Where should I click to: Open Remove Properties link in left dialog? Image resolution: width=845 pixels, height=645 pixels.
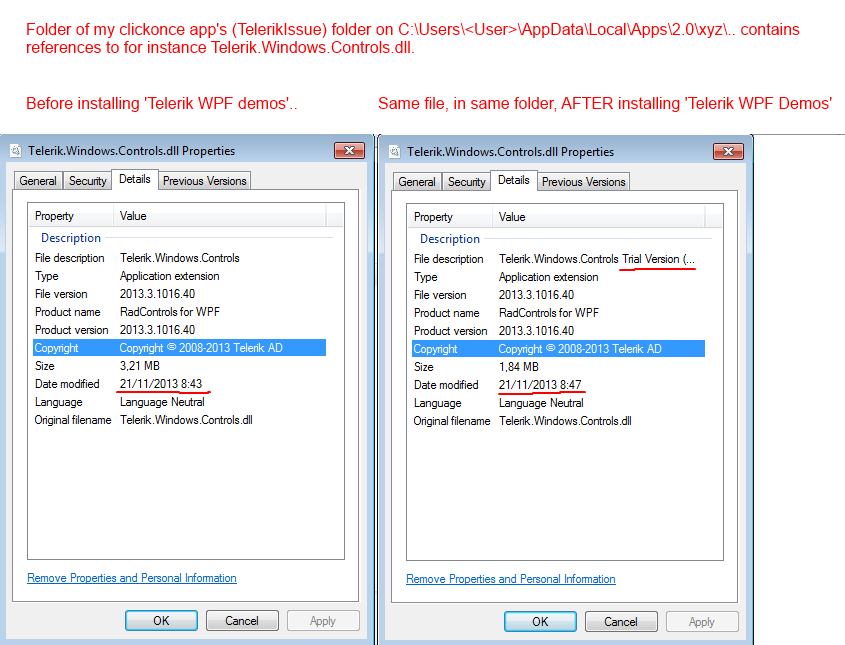pyautogui.click(x=132, y=578)
